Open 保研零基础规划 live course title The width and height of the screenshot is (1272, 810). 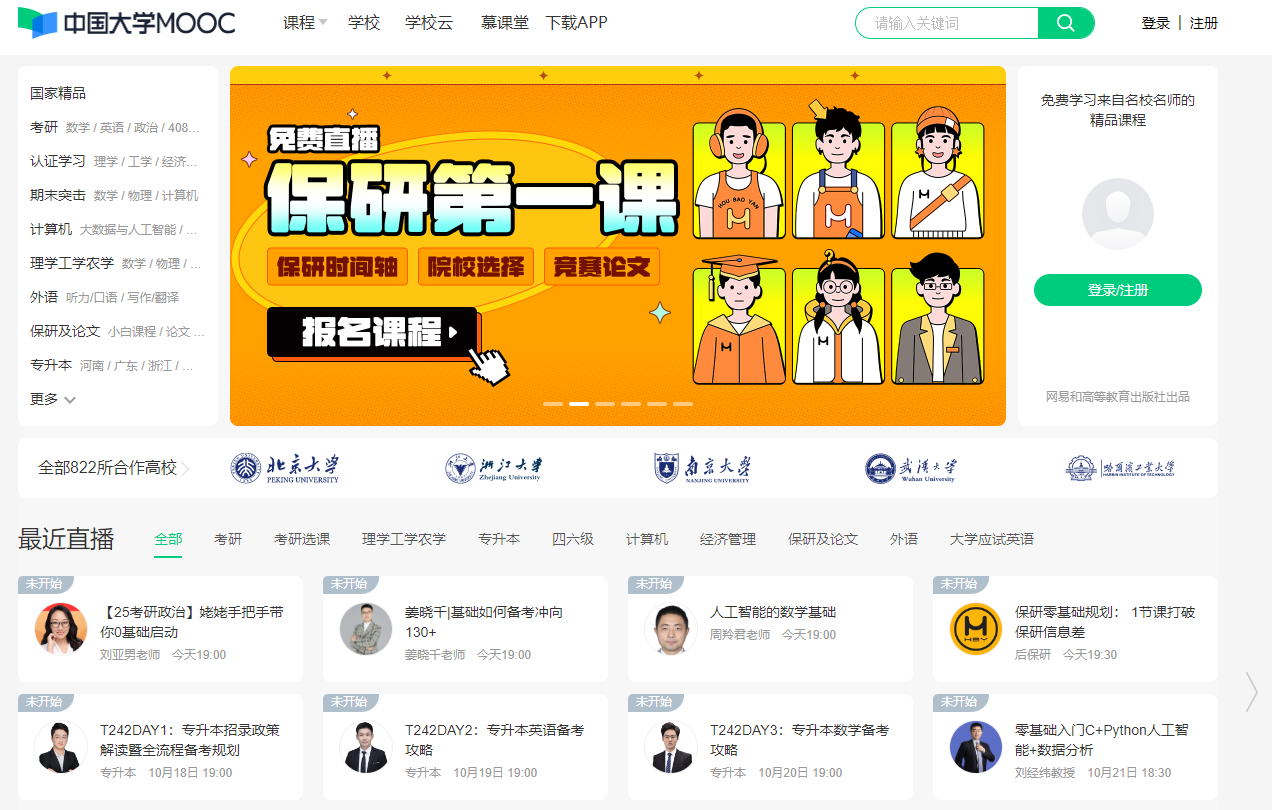point(1105,622)
